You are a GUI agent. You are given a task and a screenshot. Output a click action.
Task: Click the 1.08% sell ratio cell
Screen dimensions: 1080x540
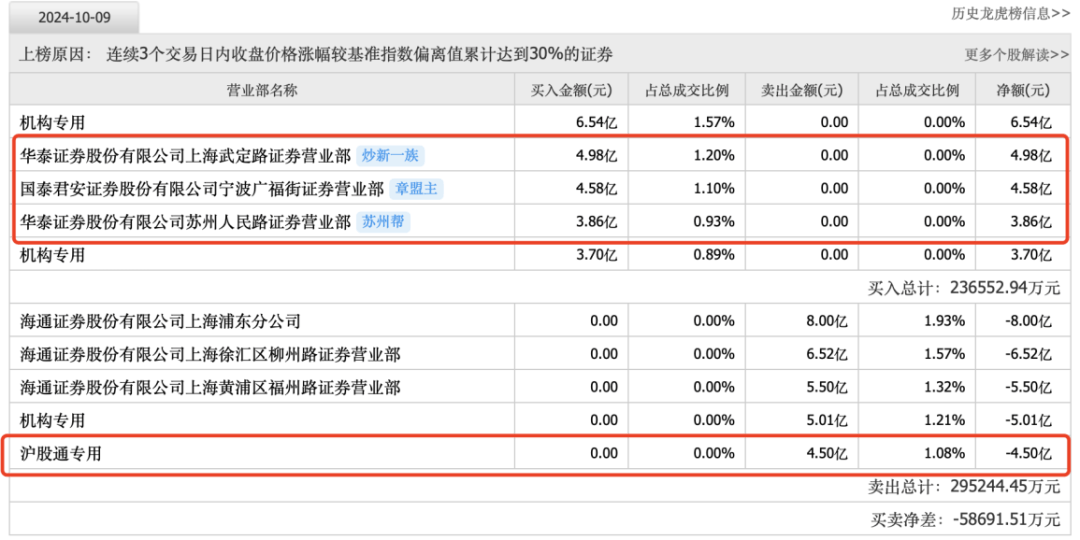pyautogui.click(x=944, y=454)
